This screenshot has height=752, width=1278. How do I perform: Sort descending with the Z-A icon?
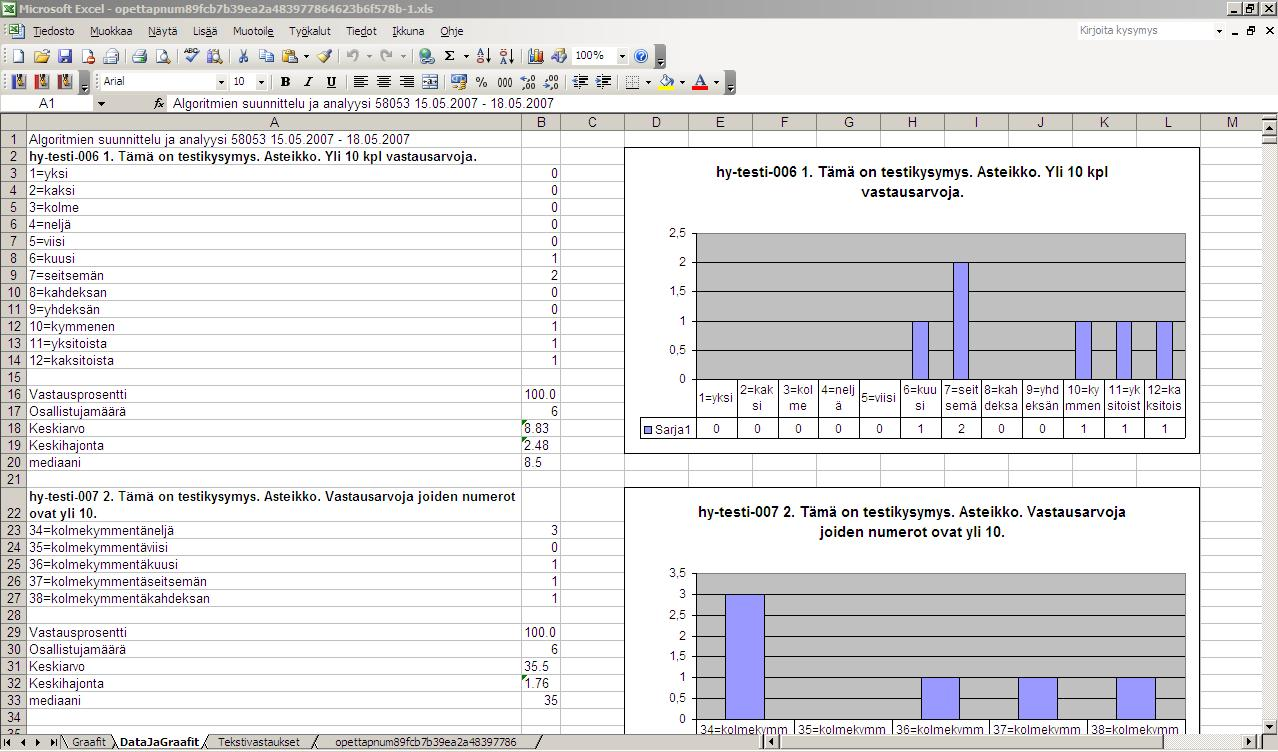pyautogui.click(x=507, y=56)
